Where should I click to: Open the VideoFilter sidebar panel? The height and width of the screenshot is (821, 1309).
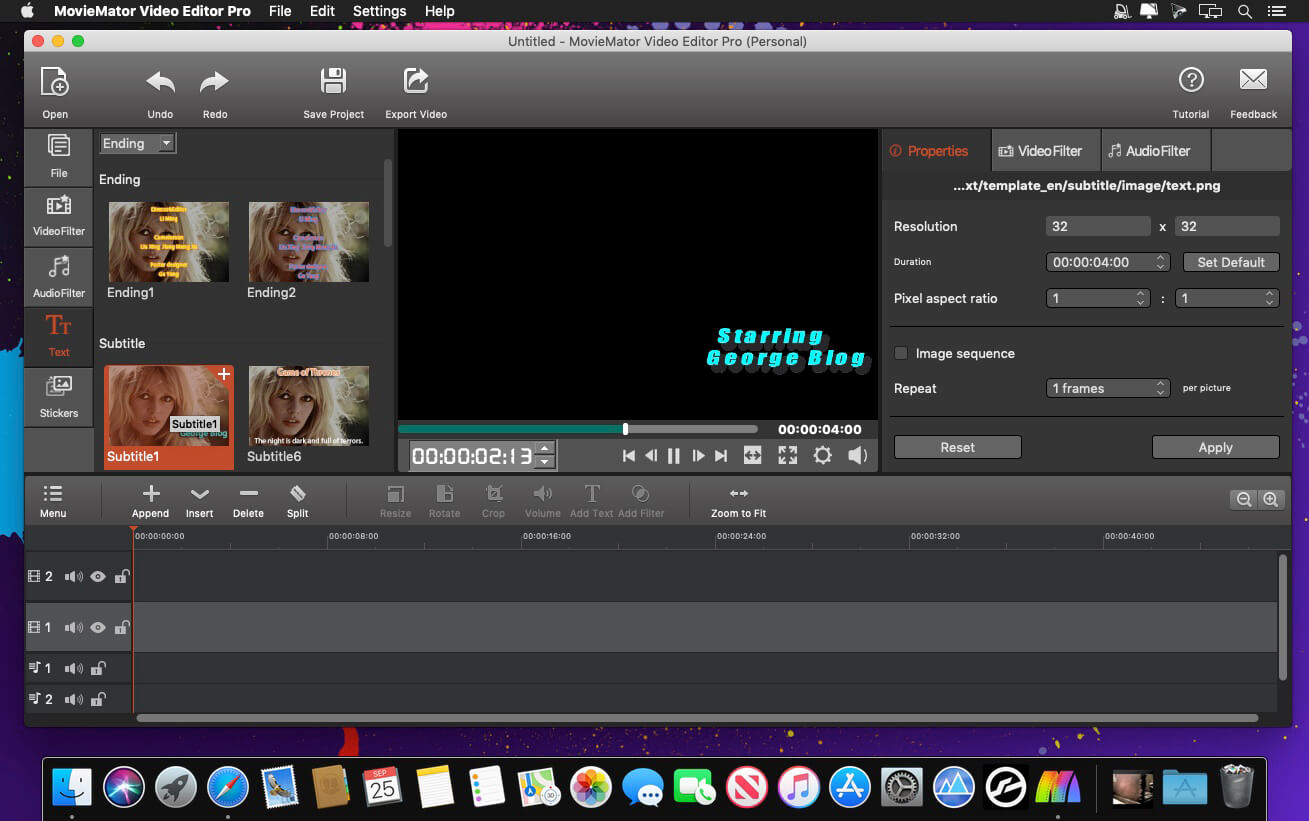(x=59, y=216)
